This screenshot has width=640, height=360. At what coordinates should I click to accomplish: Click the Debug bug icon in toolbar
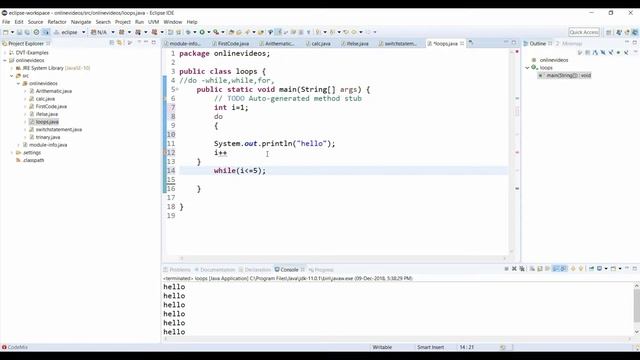point(188,32)
